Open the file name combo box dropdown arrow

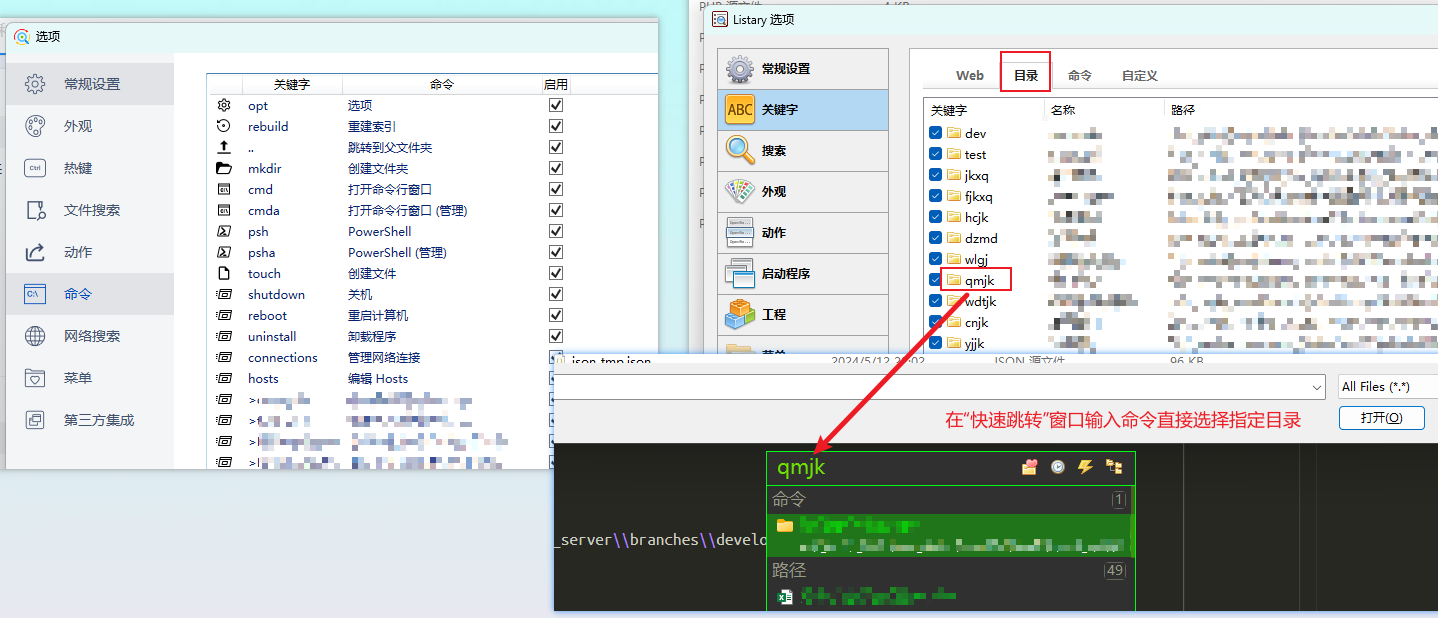tap(1318, 387)
